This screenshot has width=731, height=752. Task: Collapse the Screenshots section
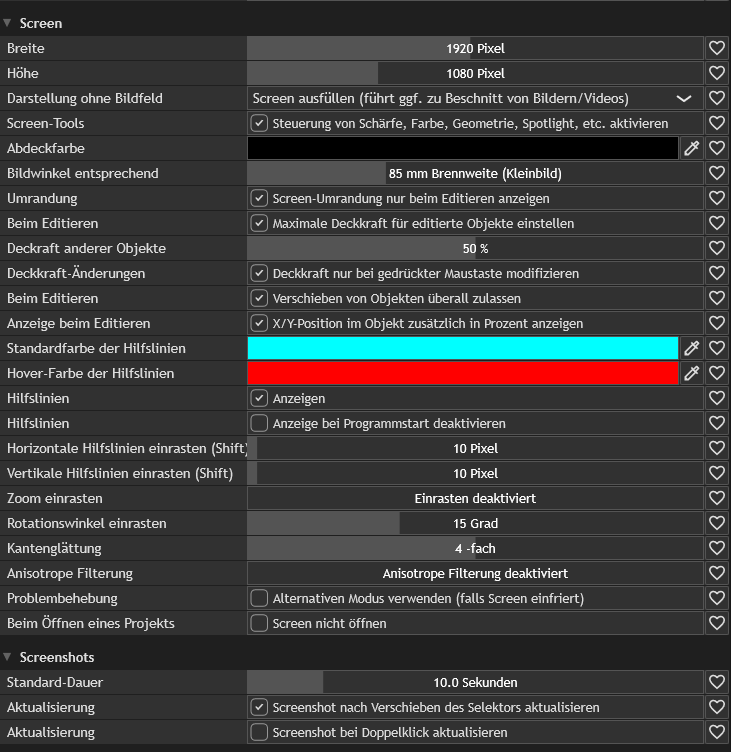(7, 657)
